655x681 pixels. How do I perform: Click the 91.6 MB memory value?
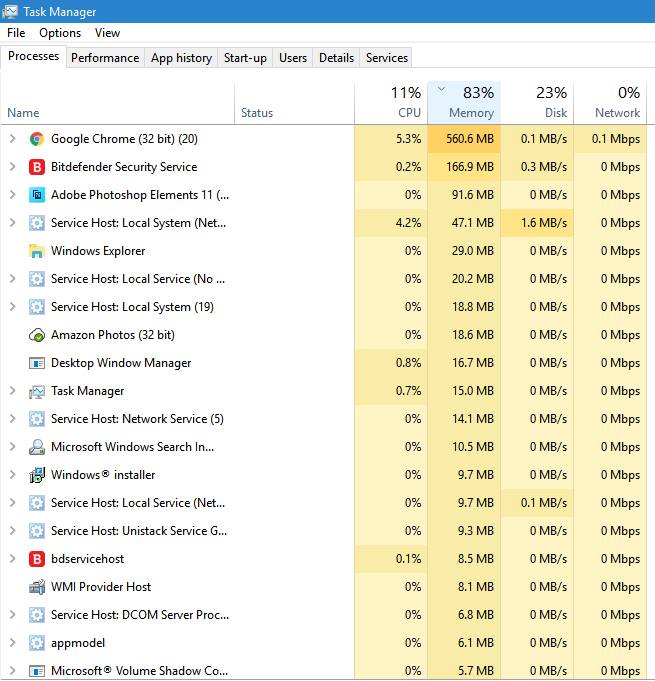tap(473, 195)
